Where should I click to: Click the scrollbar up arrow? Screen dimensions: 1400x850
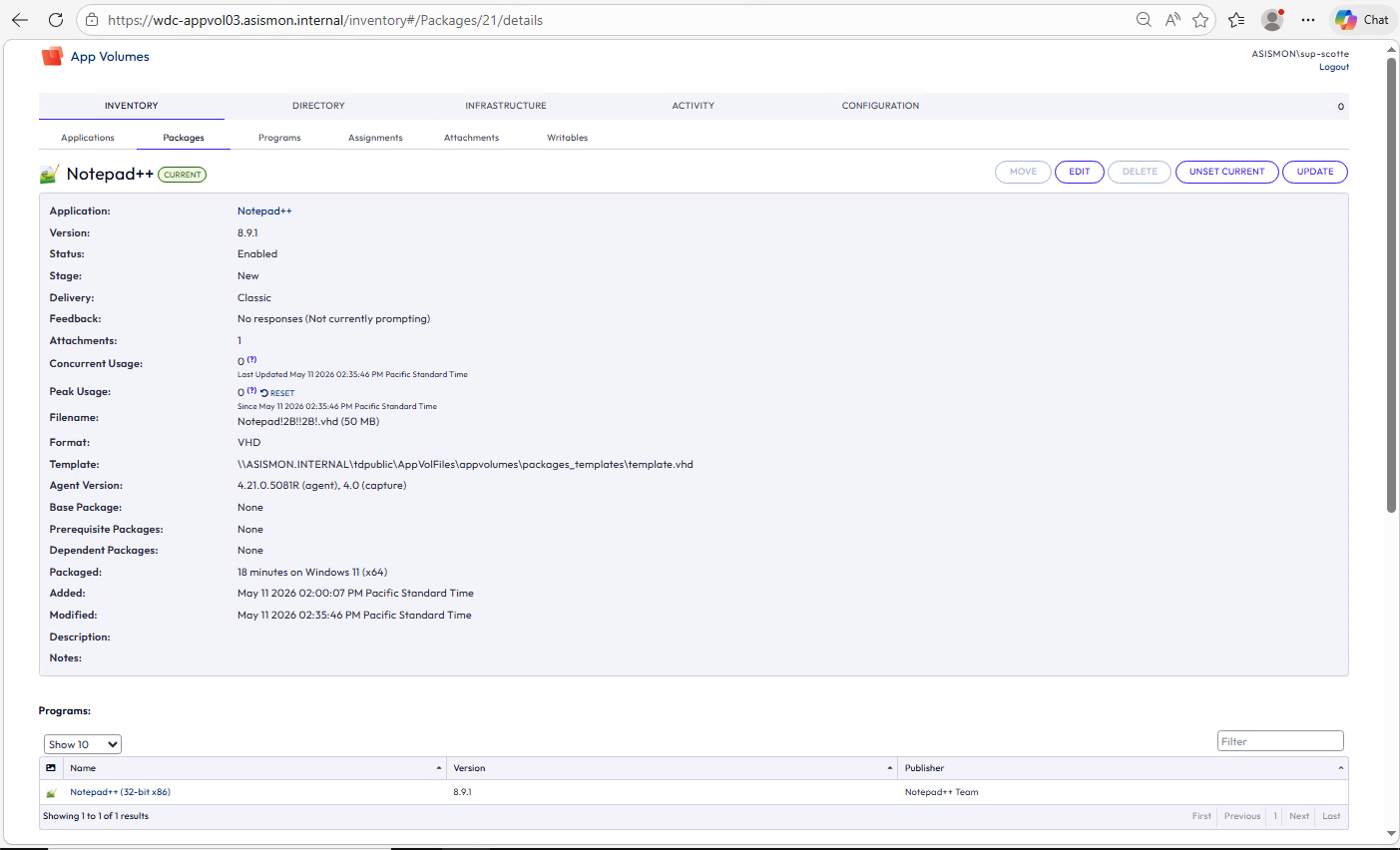[x=1391, y=48]
